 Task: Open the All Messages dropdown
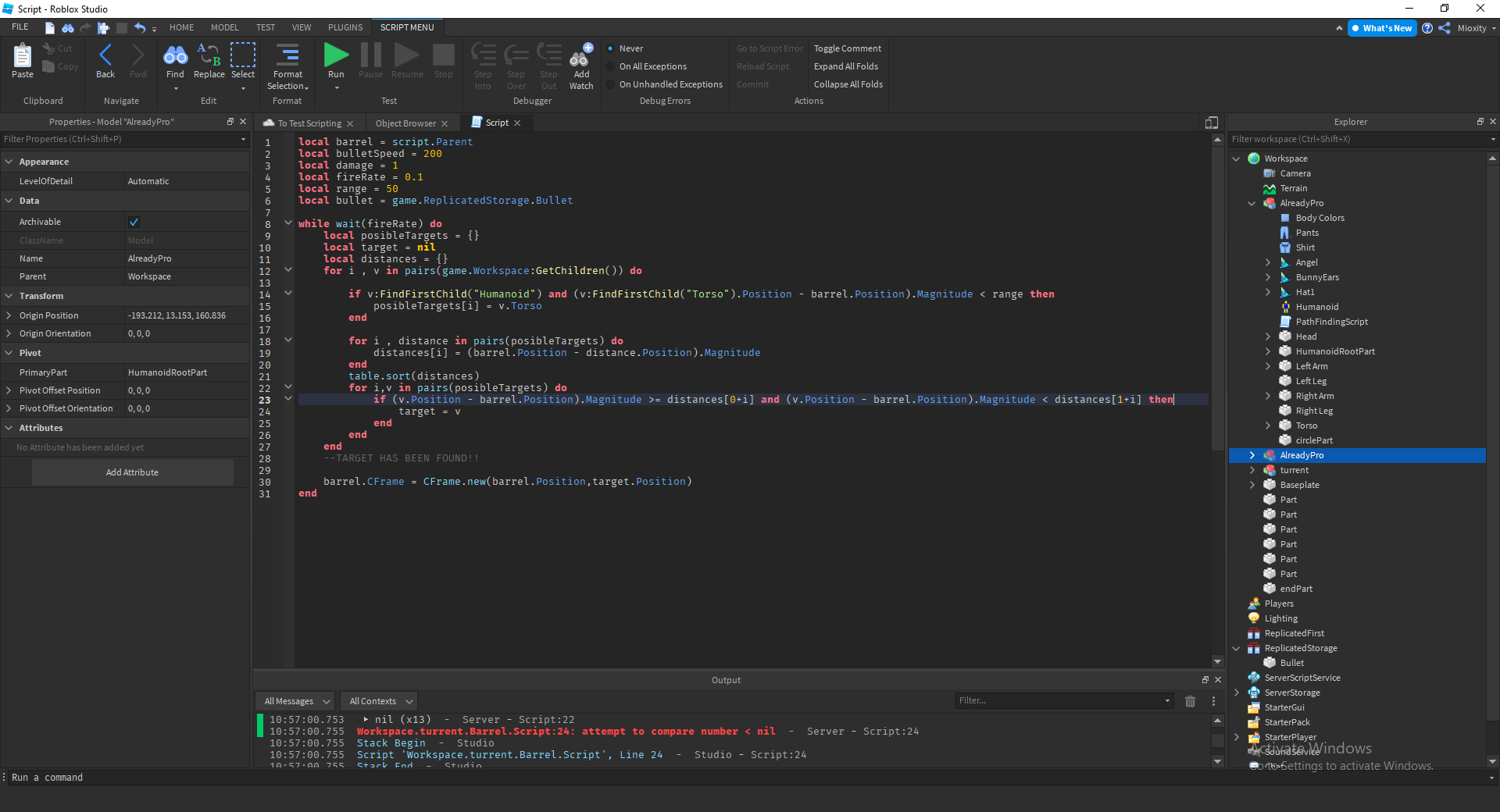pyautogui.click(x=295, y=701)
